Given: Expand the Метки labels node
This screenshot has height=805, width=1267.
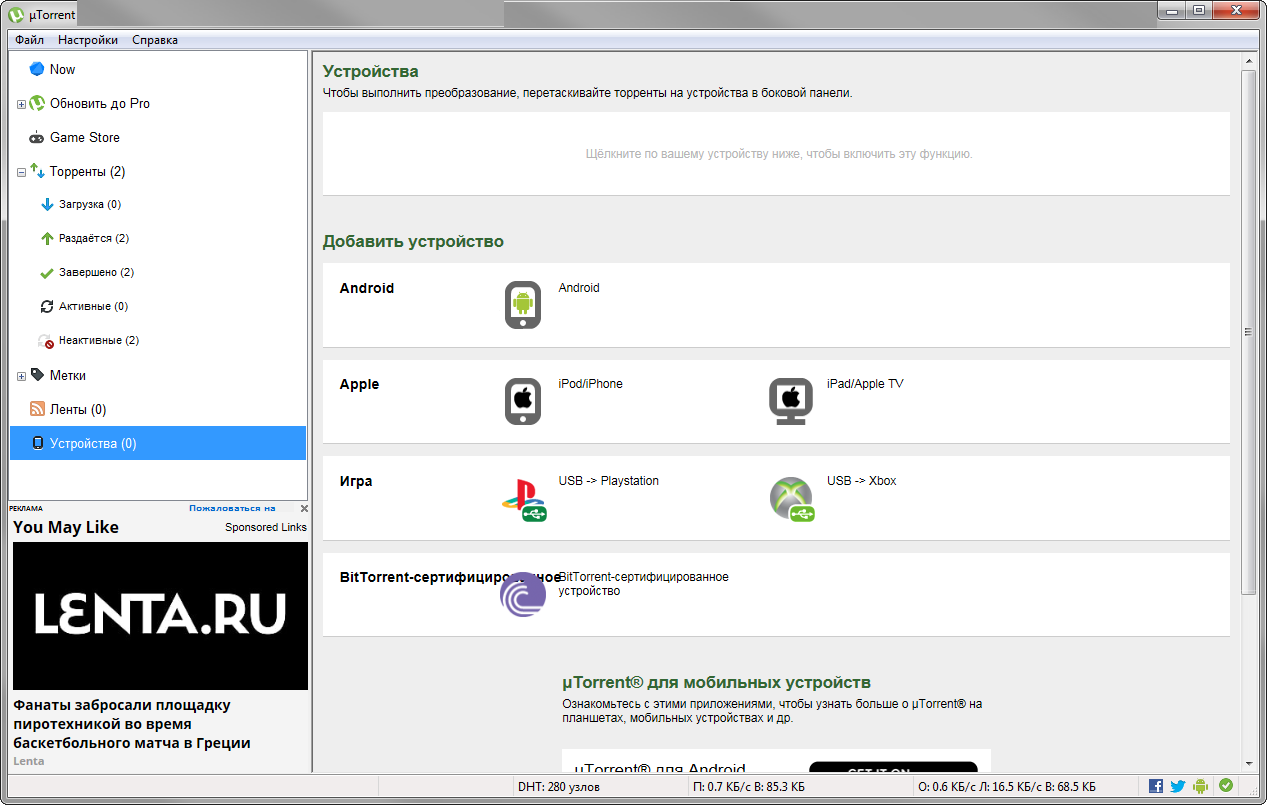Looking at the screenshot, I should tap(21, 376).
